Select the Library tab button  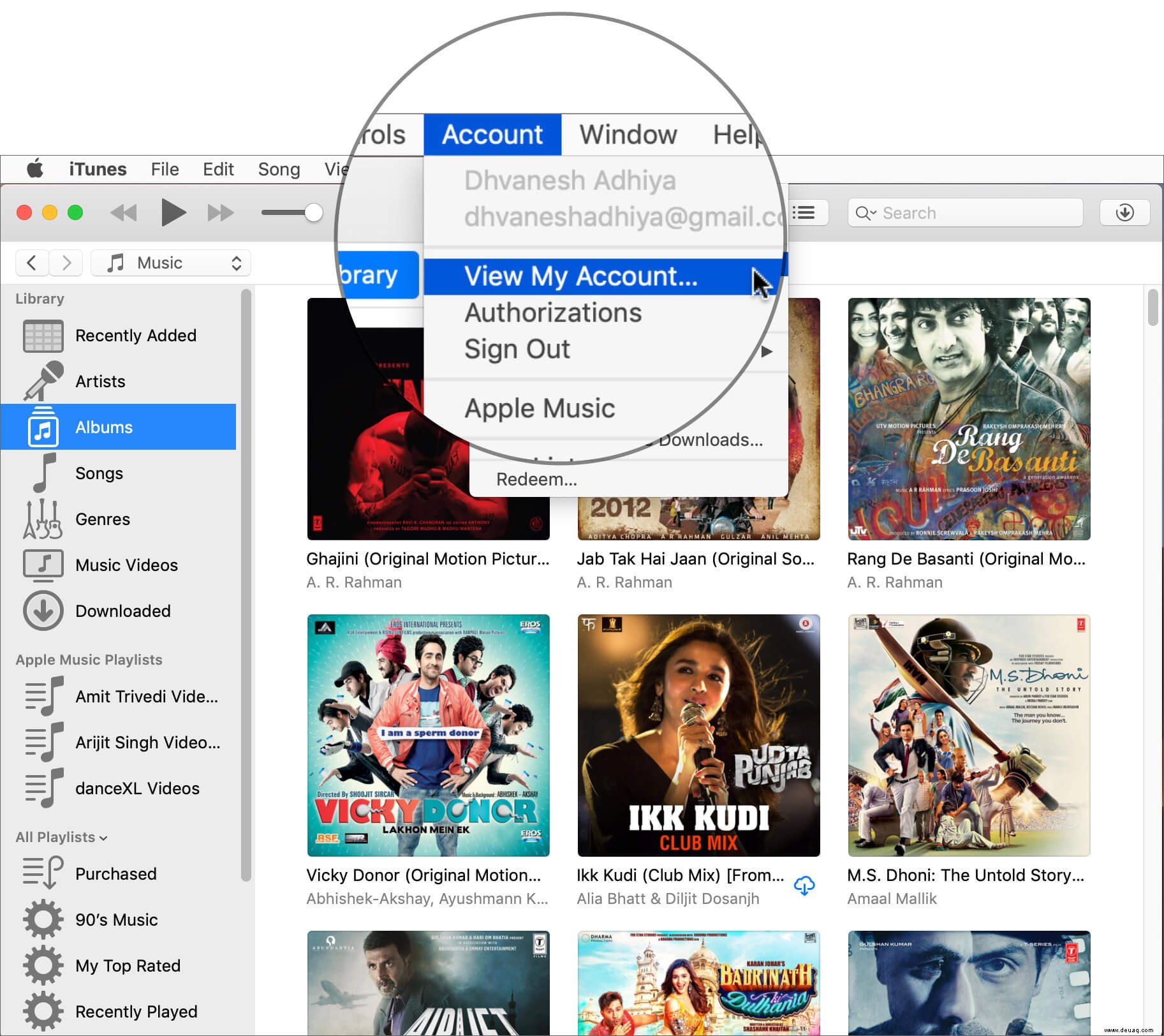click(x=378, y=276)
